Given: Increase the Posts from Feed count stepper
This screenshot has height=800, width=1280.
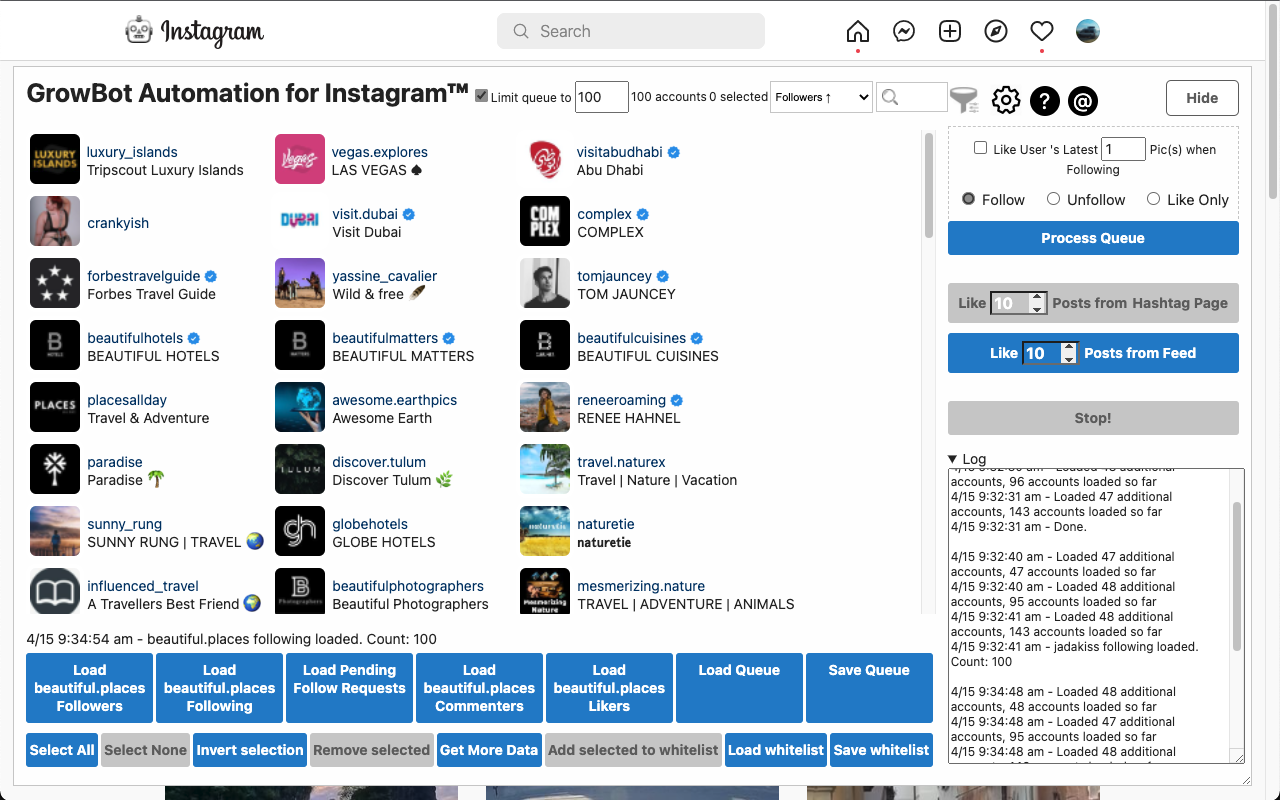Looking at the screenshot, I should pyautogui.click(x=1069, y=347).
